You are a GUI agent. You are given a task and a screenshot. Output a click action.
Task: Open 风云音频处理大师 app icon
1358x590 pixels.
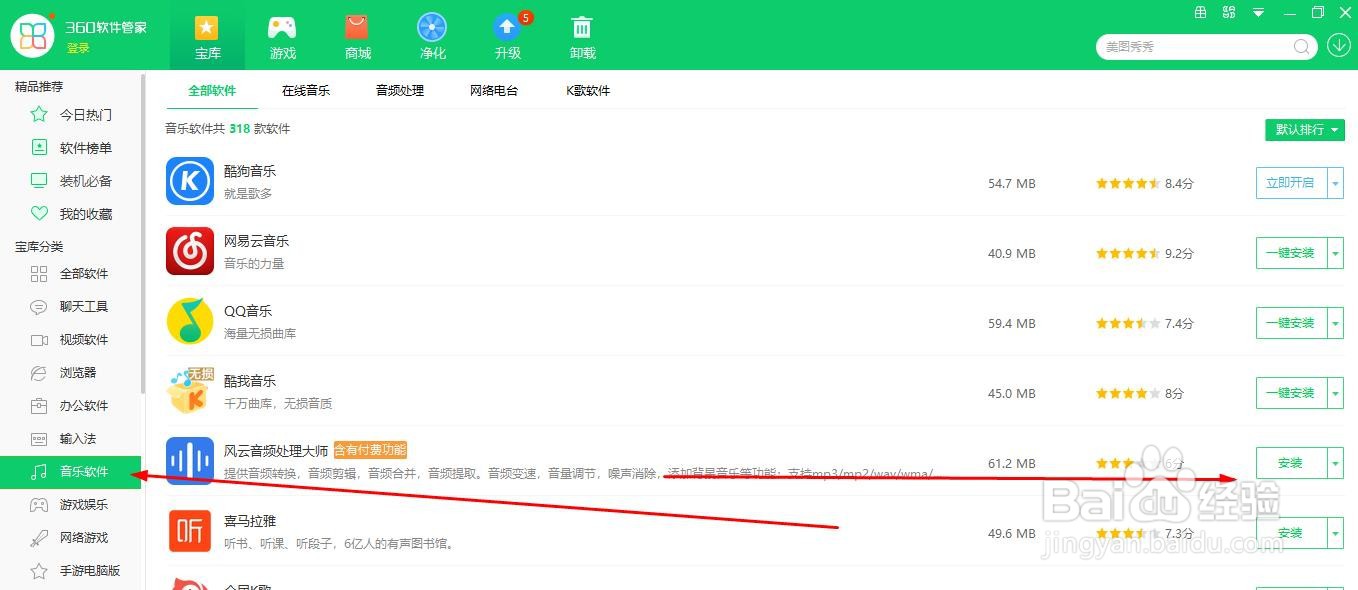(190, 461)
